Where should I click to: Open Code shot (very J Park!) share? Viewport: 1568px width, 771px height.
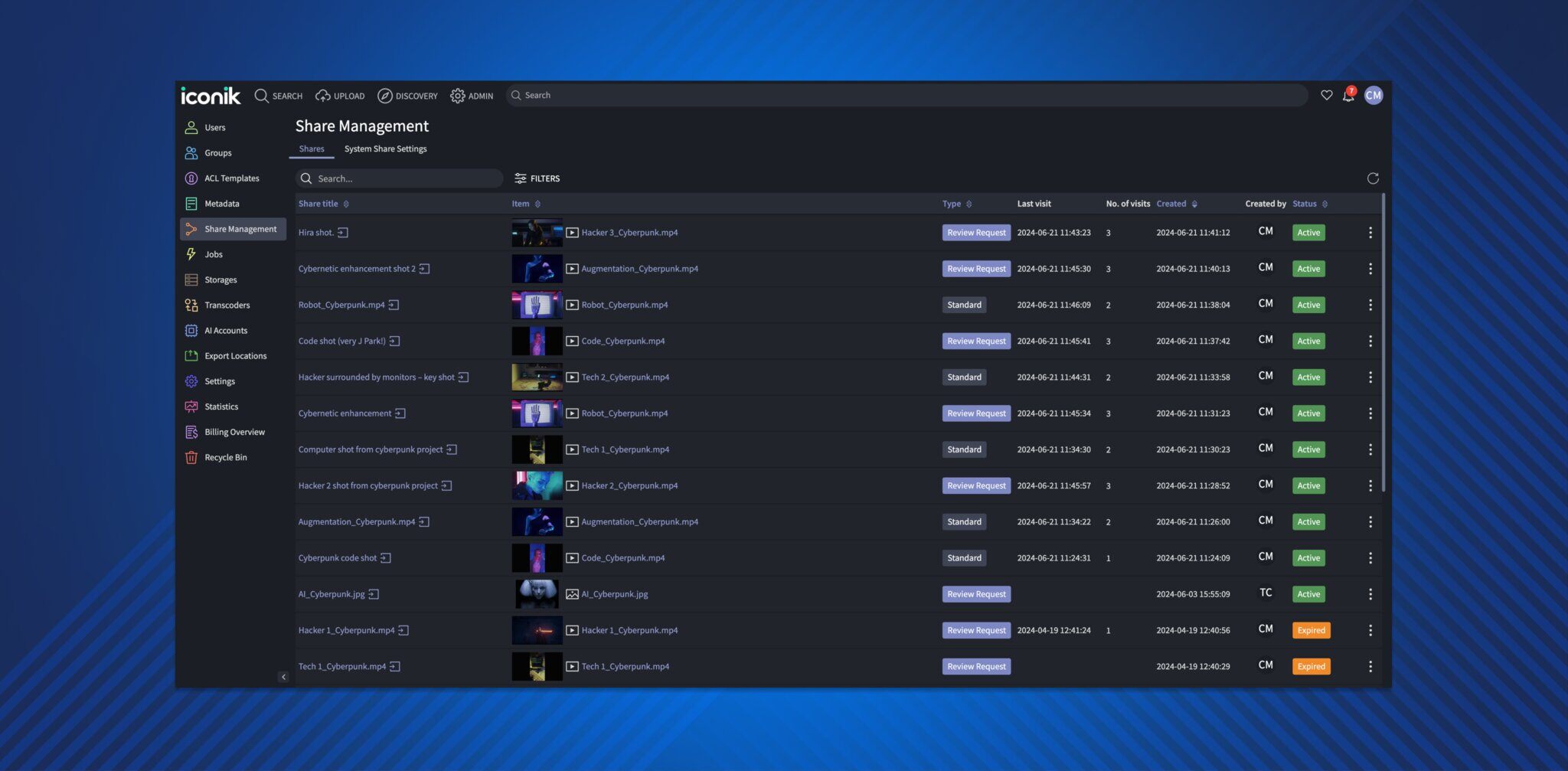[x=341, y=341]
